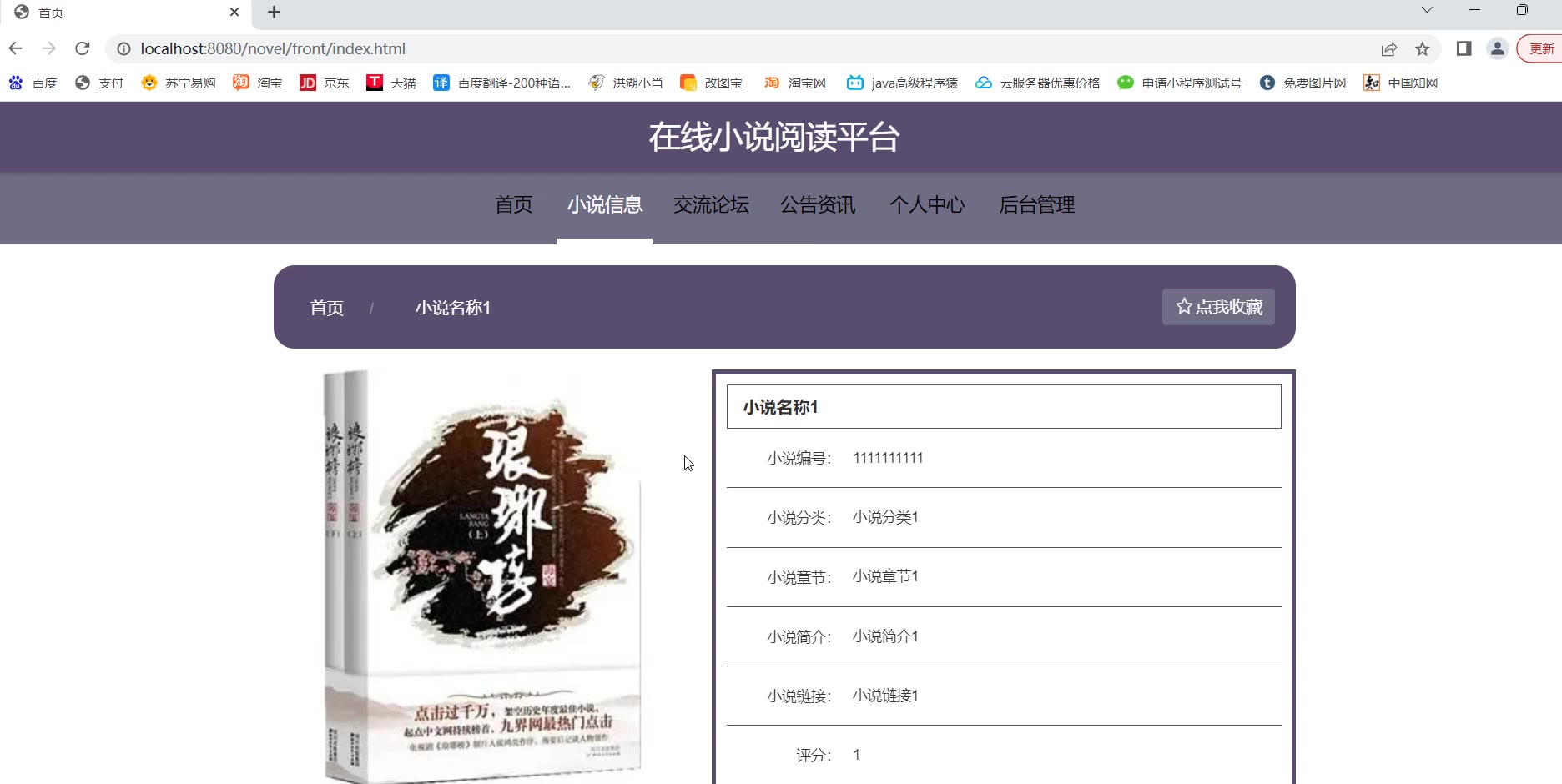Open the 淘宝网 bookmark
The height and width of the screenshot is (784, 1562).
795,83
